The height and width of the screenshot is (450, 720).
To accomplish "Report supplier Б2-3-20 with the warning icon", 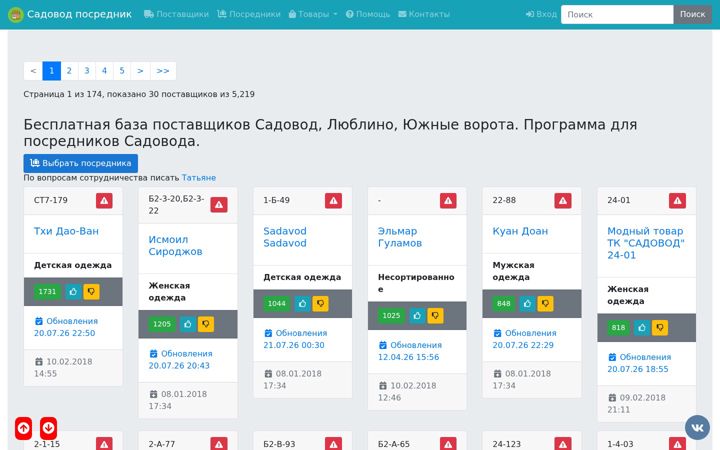I will pos(219,205).
